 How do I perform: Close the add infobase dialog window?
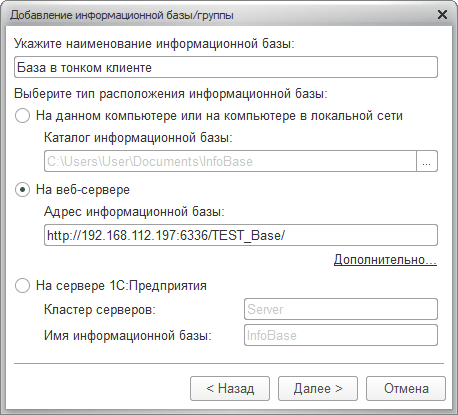click(442, 15)
